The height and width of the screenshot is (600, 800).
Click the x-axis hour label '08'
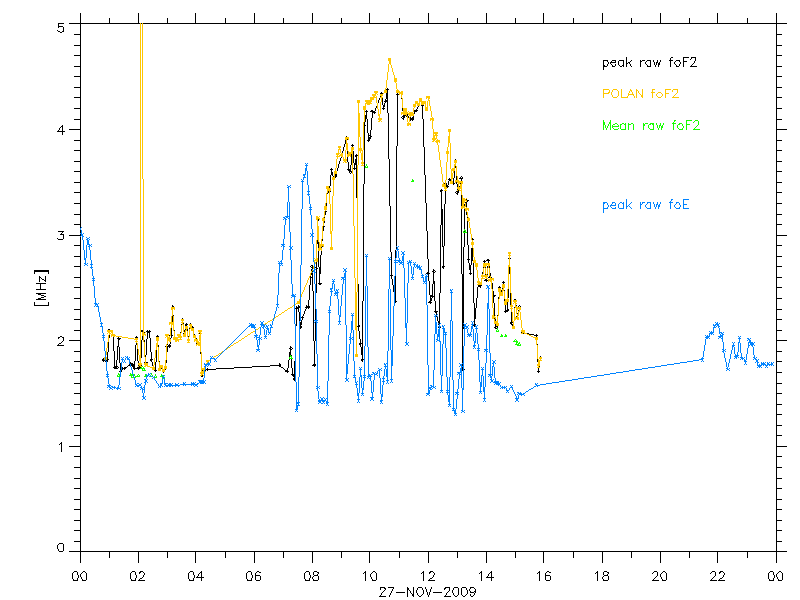coord(312,577)
